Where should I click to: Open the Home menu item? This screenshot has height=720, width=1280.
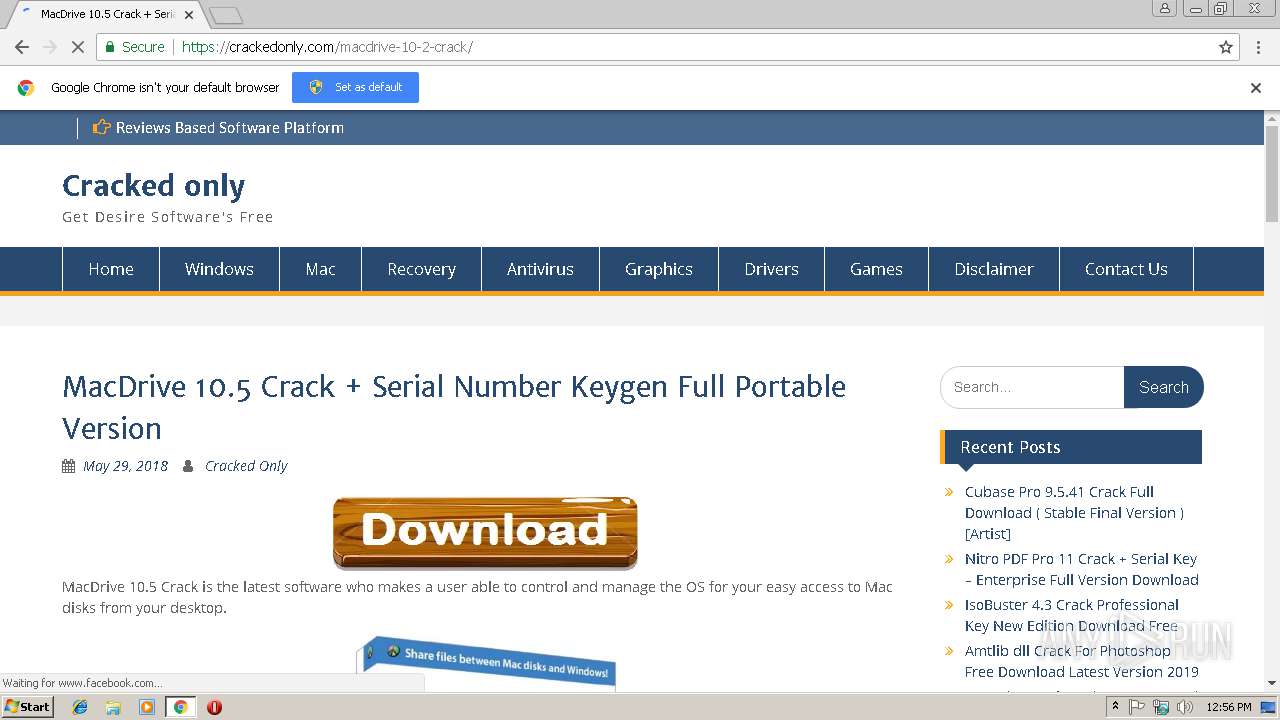click(x=111, y=269)
